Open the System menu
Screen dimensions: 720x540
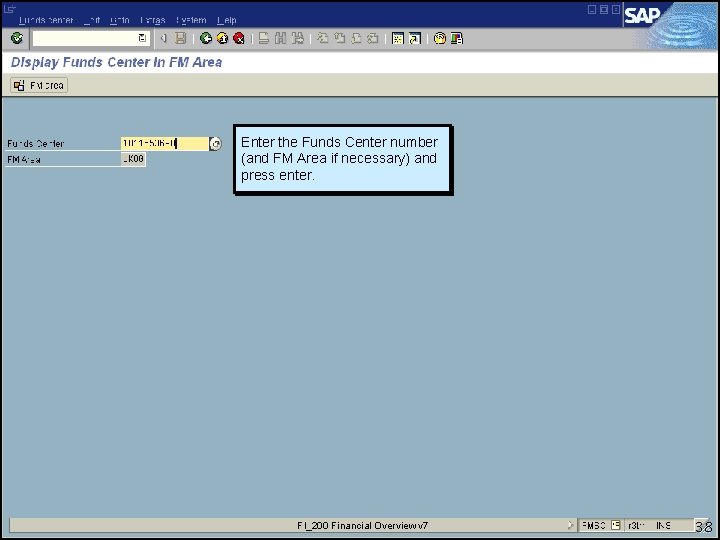pos(191,20)
